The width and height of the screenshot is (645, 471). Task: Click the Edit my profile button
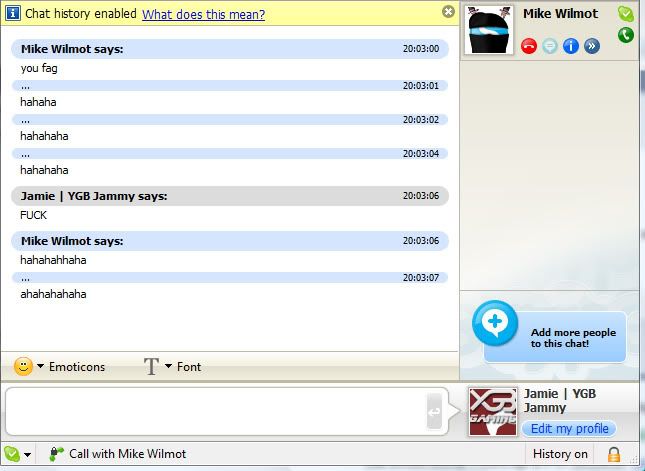coord(569,429)
